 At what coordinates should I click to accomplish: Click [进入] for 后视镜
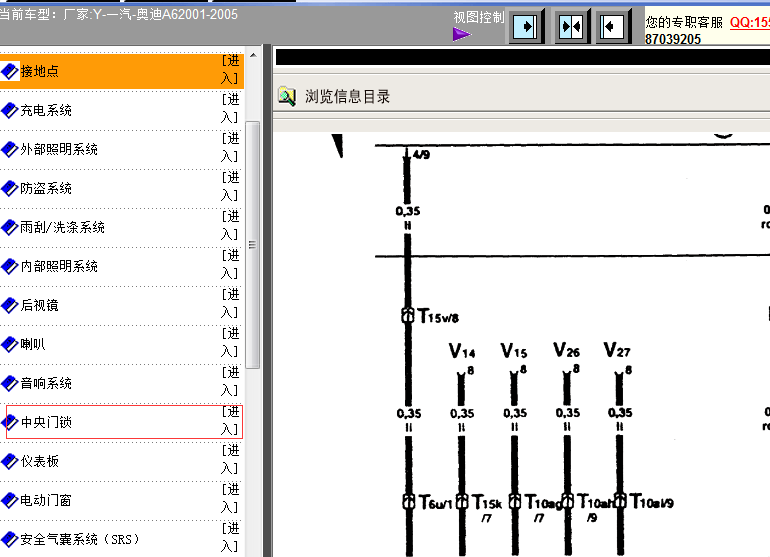tap(230, 304)
